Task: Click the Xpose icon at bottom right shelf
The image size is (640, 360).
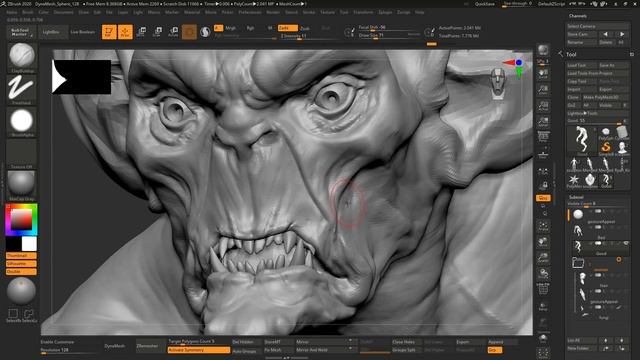Action: tap(543, 353)
